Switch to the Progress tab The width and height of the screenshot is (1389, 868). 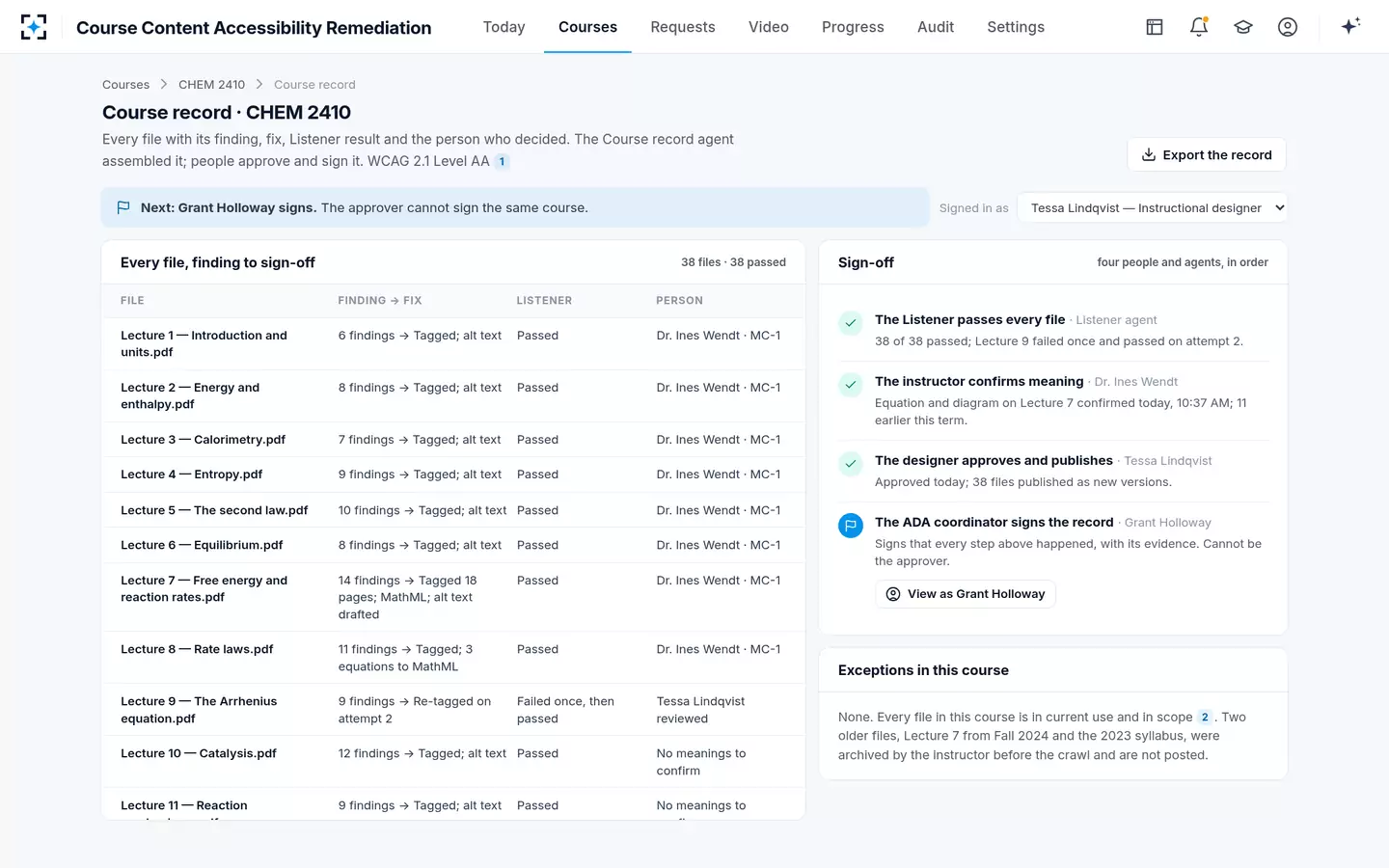tap(853, 27)
